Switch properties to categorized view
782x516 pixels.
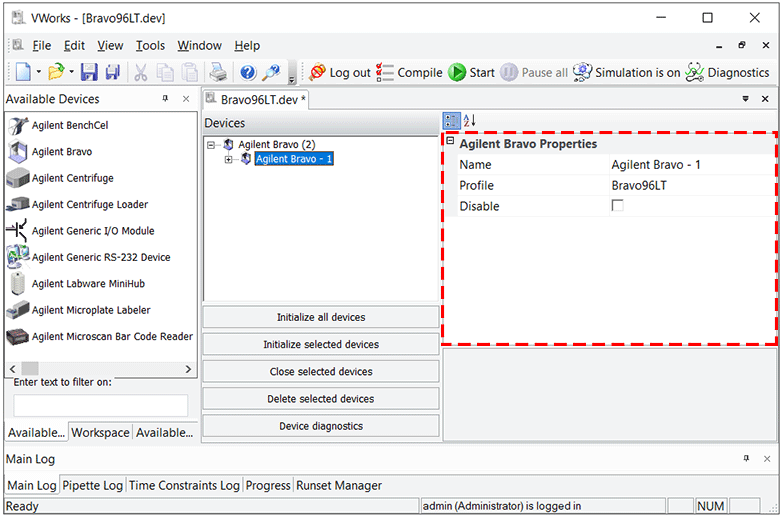(452, 121)
